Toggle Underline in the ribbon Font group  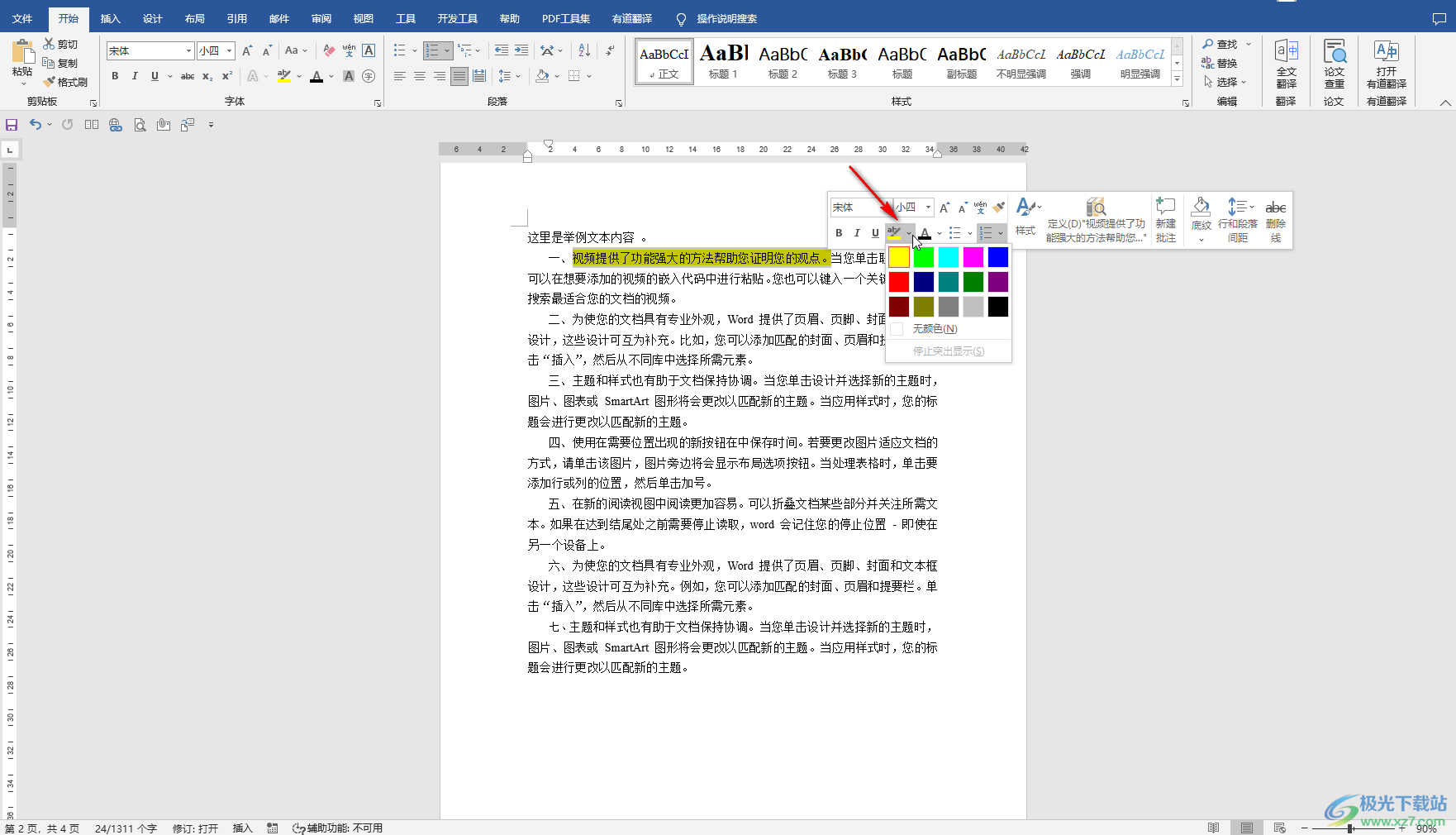155,76
